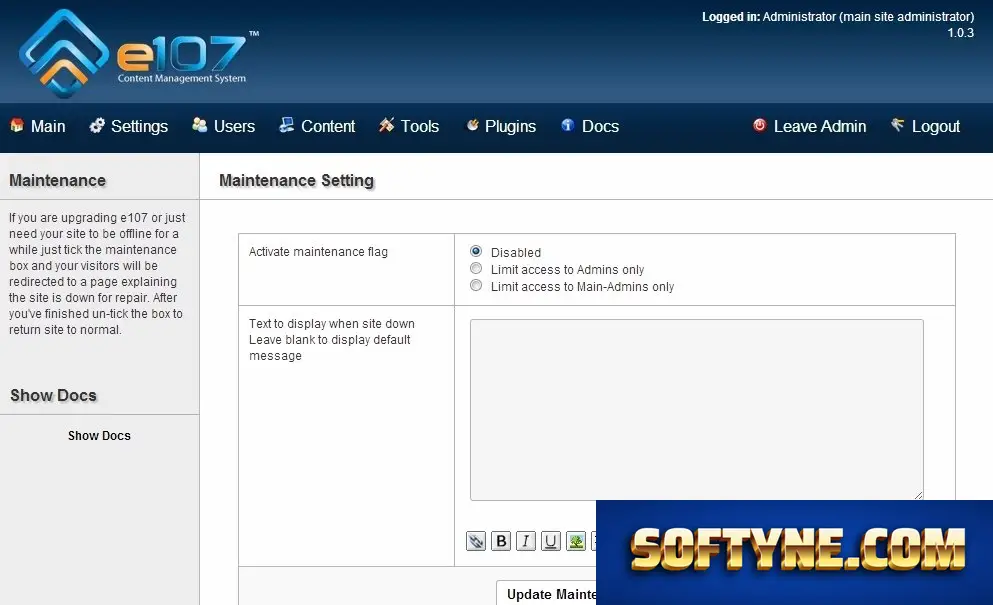Apply italic formatting with the I button
The width and height of the screenshot is (993, 605).
pos(526,541)
